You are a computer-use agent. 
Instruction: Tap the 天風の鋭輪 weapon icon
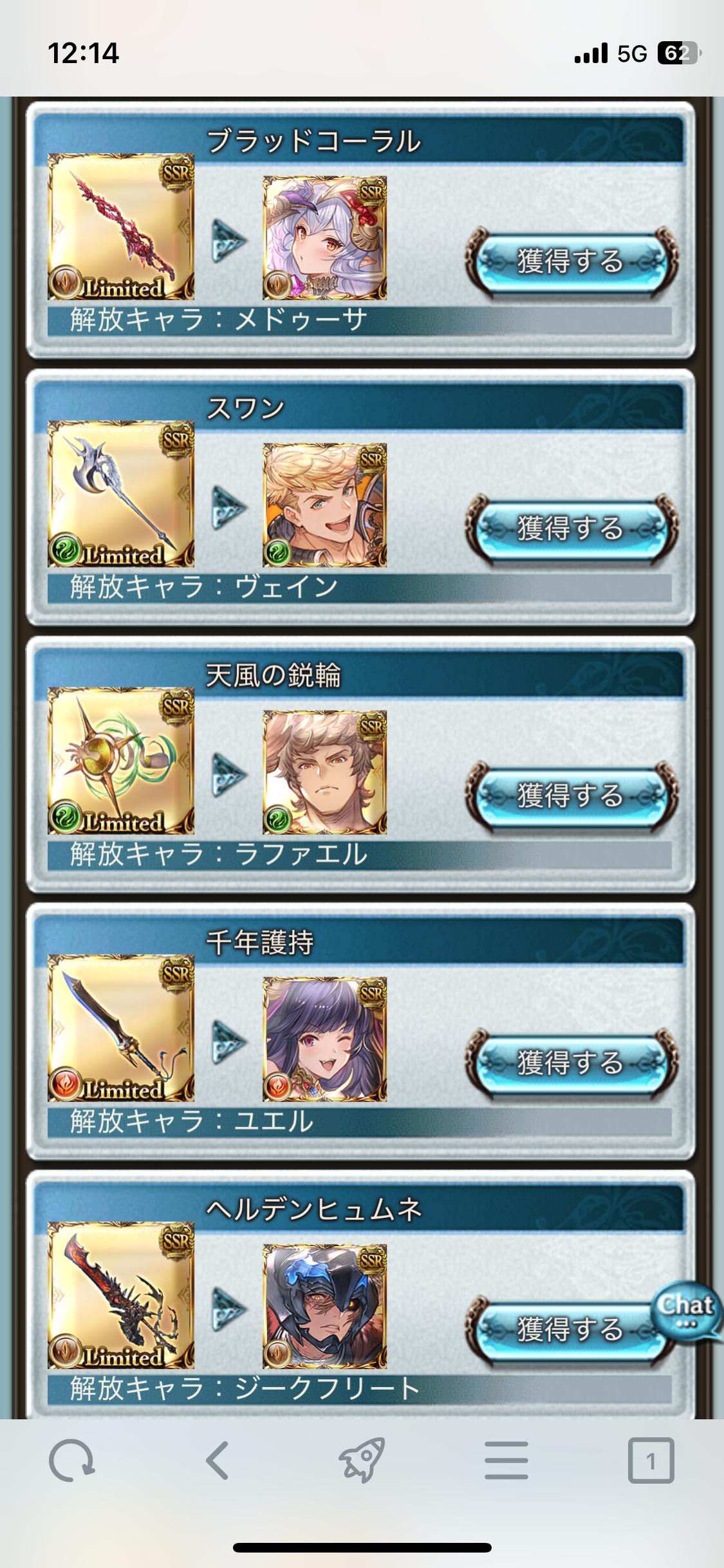(121, 761)
